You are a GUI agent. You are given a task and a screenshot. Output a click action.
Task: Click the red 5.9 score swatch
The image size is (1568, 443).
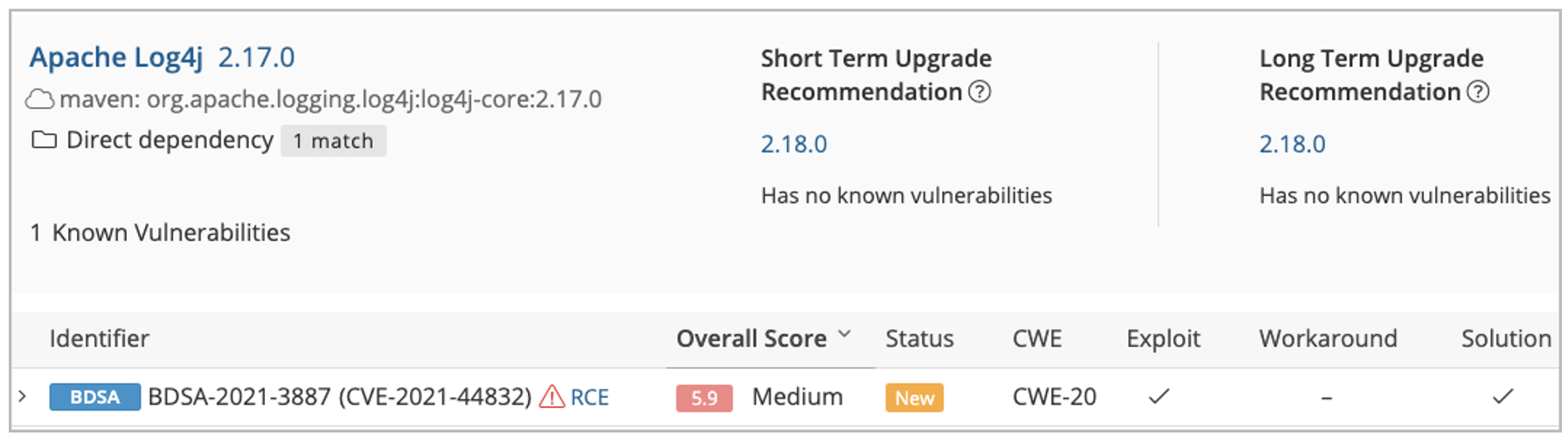tap(704, 398)
